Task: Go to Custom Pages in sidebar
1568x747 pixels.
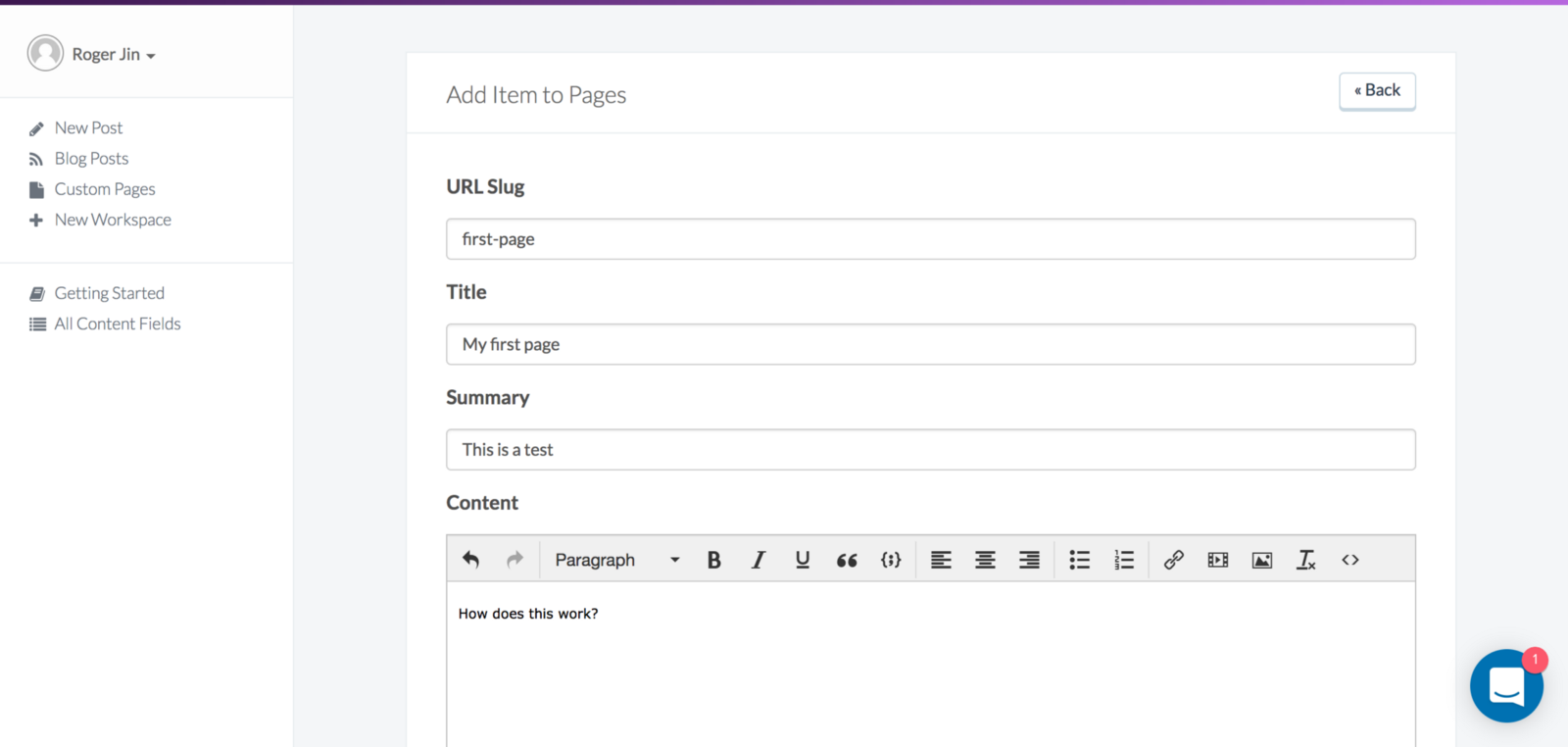Action: pyautogui.click(x=105, y=189)
